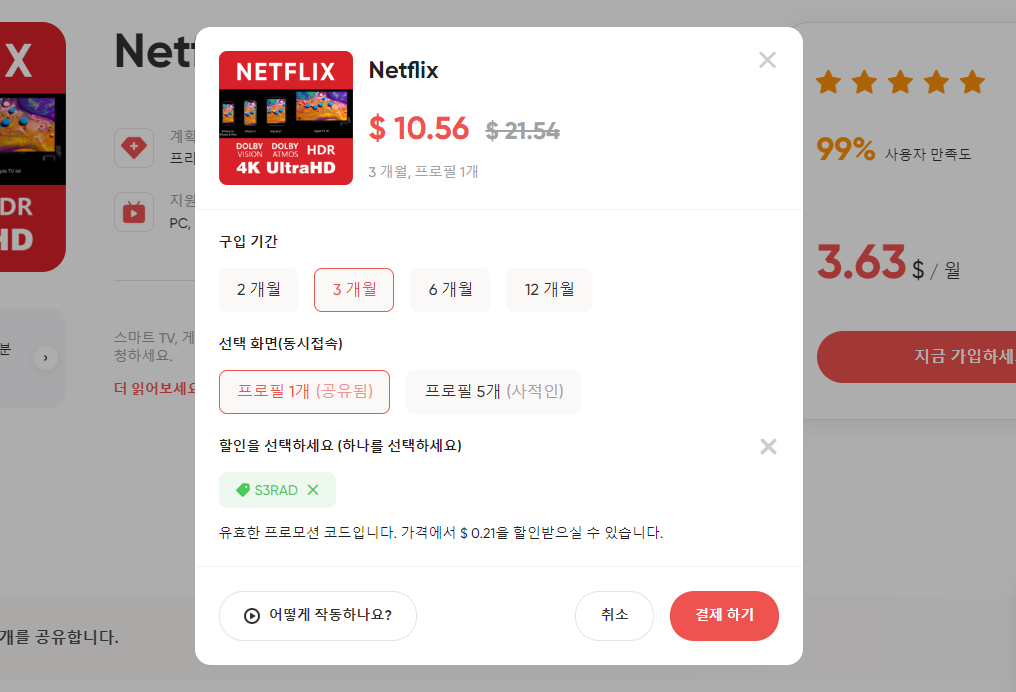Click the 할인을 선택하세요 heading
The image size is (1016, 692).
click(x=340, y=446)
